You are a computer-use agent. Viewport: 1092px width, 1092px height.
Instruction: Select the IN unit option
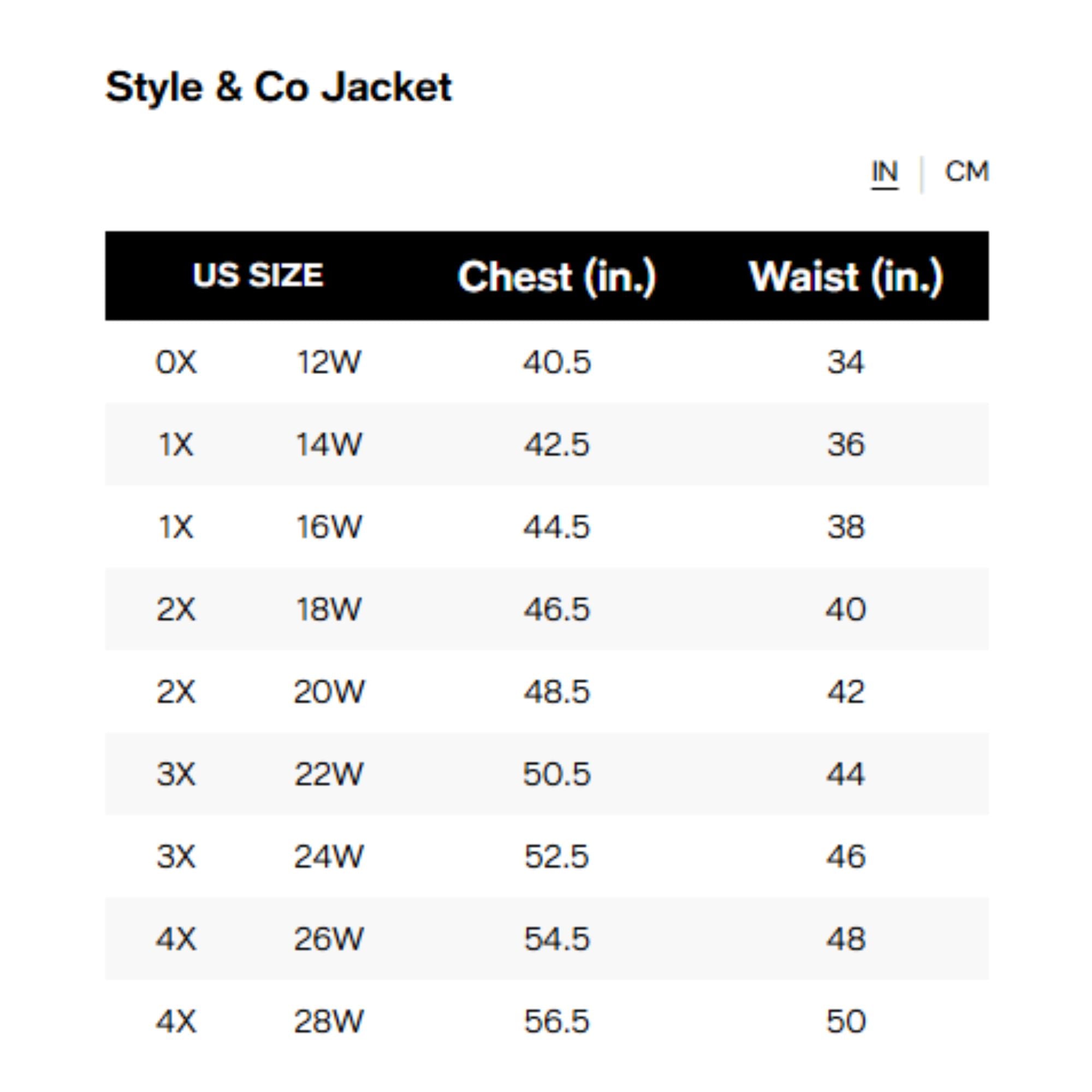(886, 171)
